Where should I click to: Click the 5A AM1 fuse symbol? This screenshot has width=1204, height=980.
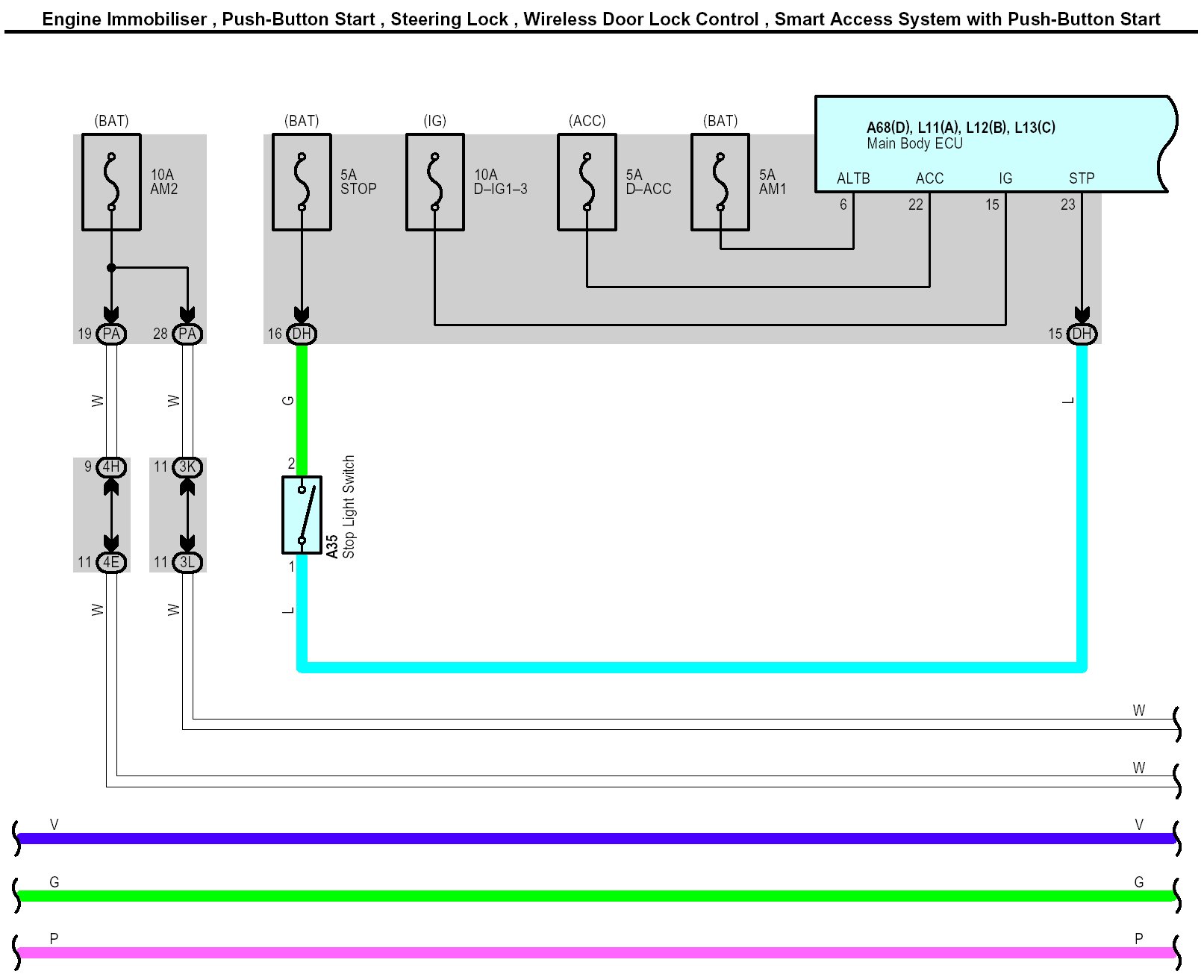pyautogui.click(x=720, y=182)
